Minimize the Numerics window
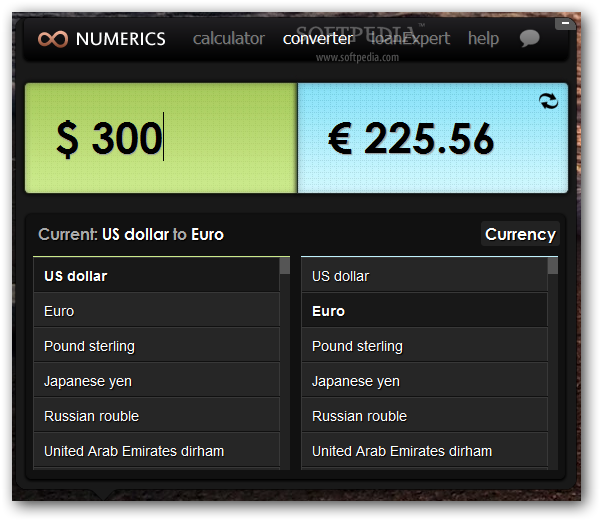 click(x=565, y=24)
